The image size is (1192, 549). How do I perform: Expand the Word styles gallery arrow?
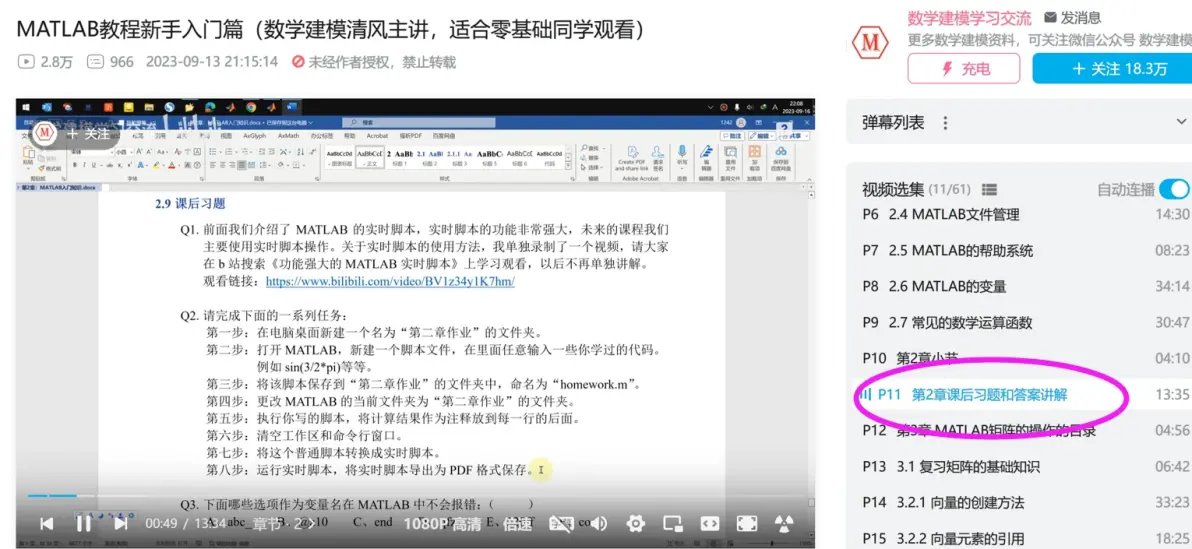point(568,166)
